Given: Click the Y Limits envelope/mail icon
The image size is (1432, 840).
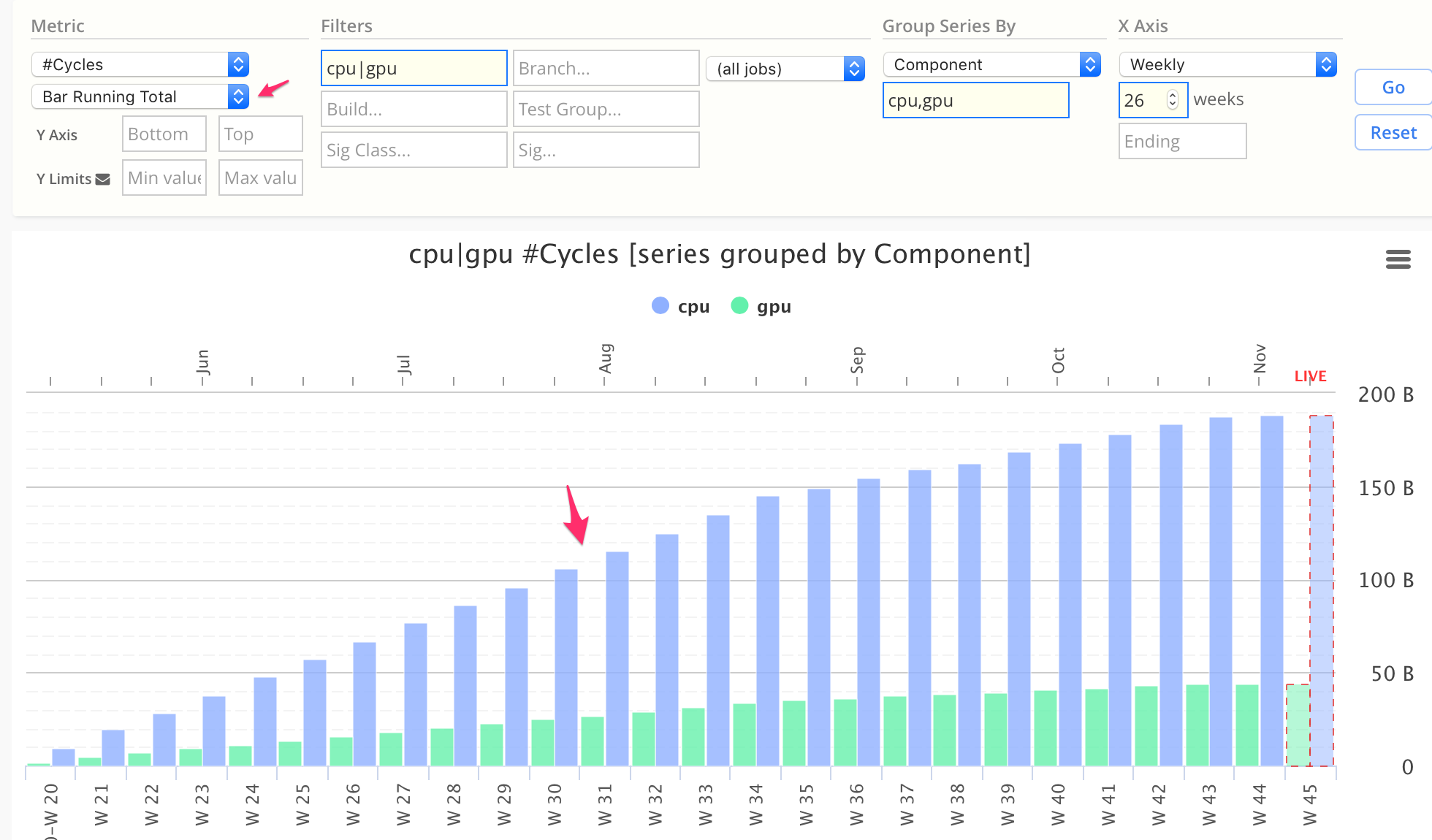Looking at the screenshot, I should click(x=103, y=178).
